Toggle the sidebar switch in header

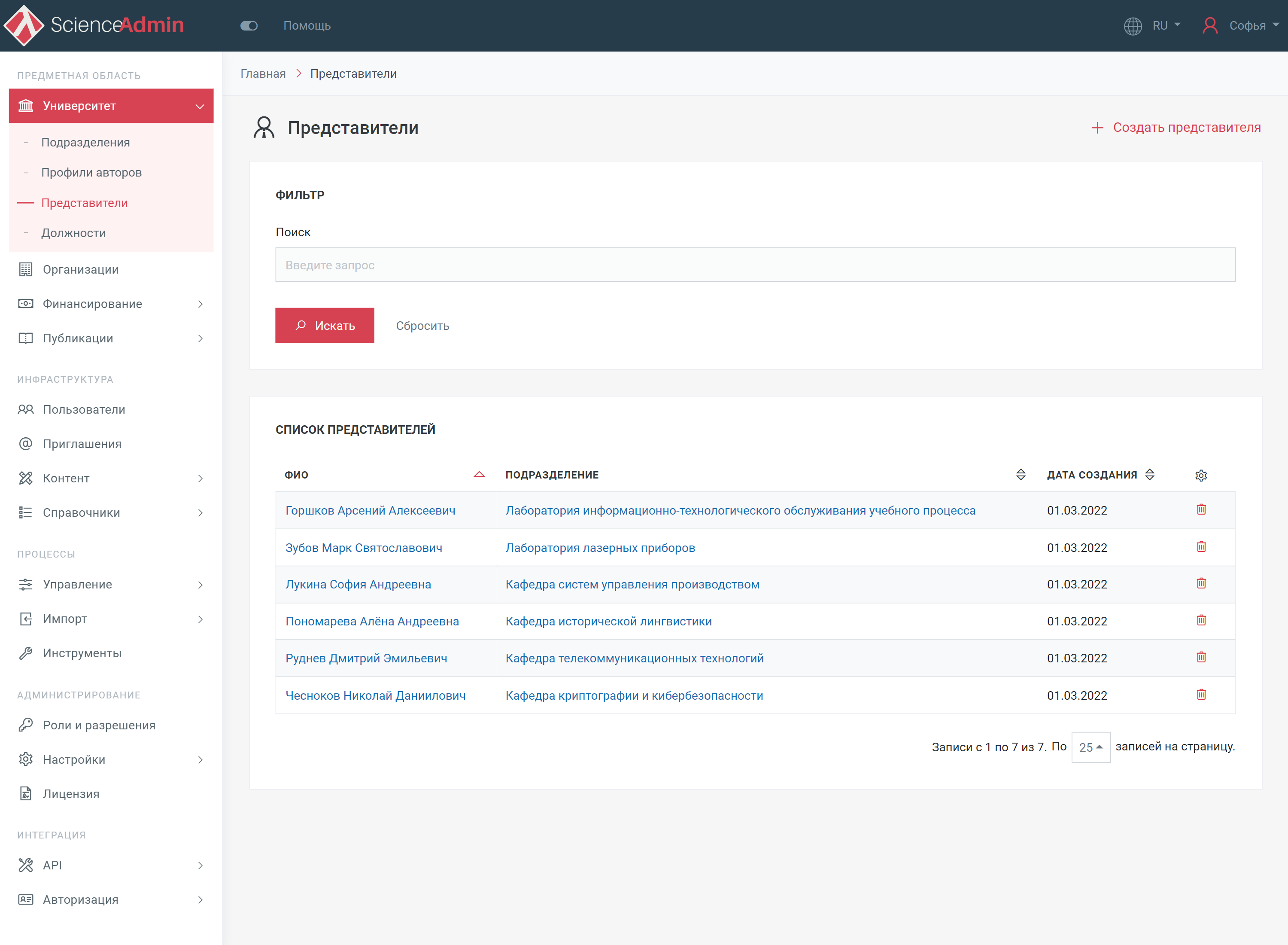tap(249, 26)
